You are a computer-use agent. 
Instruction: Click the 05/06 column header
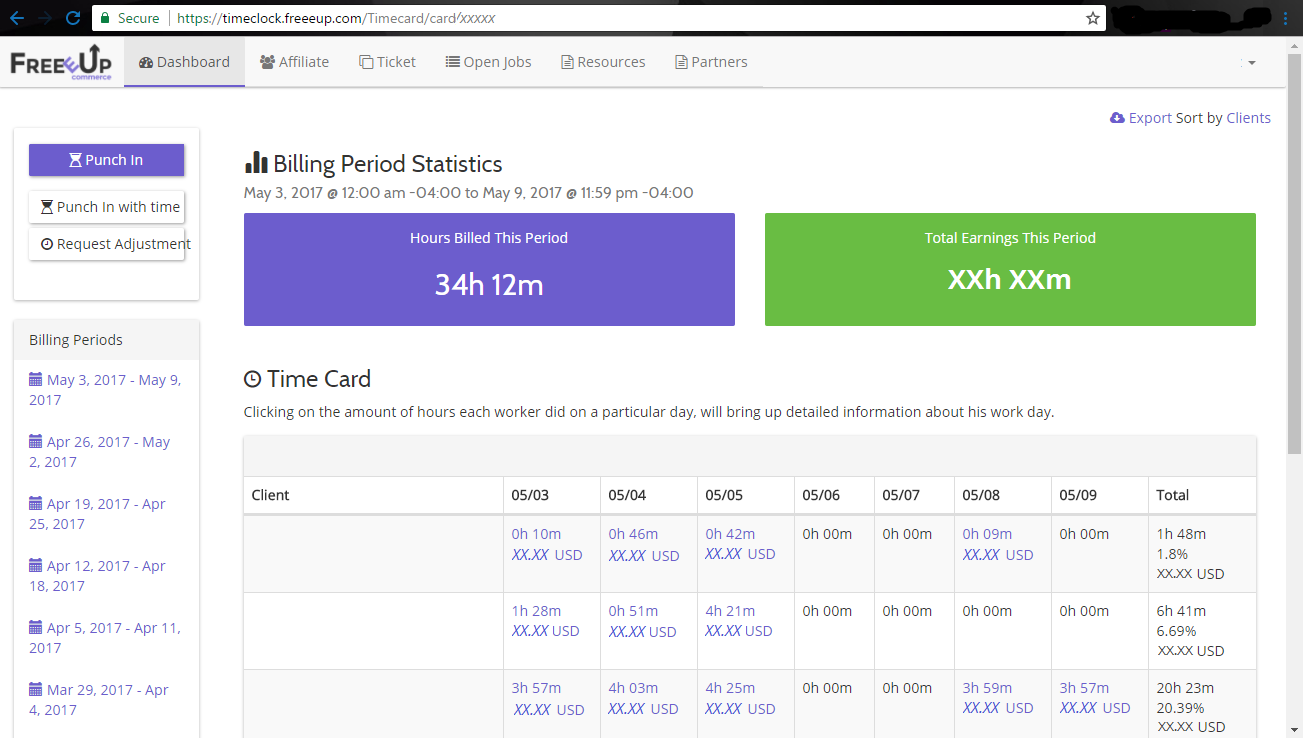(x=834, y=495)
